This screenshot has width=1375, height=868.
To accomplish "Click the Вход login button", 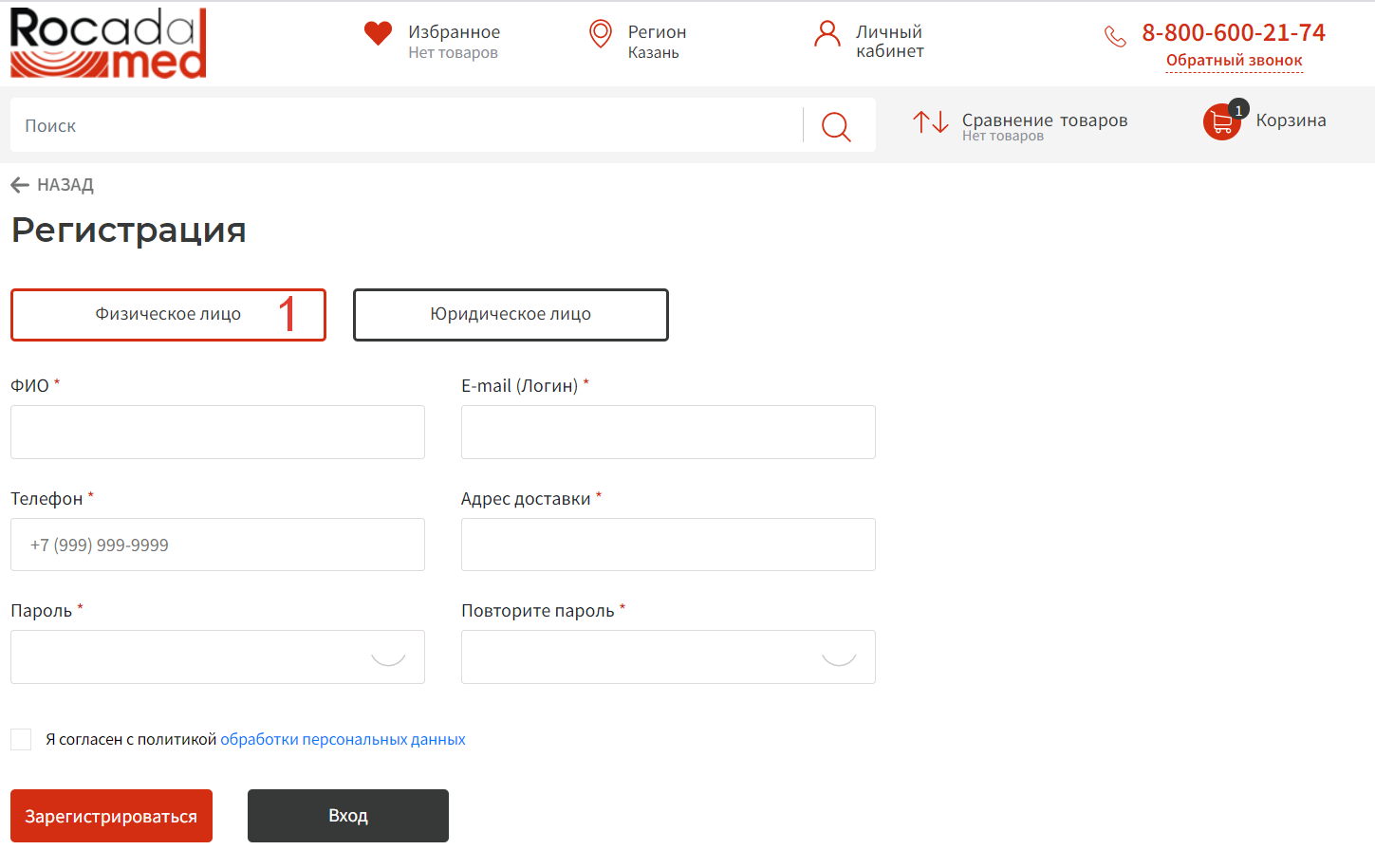I will 348,816.
